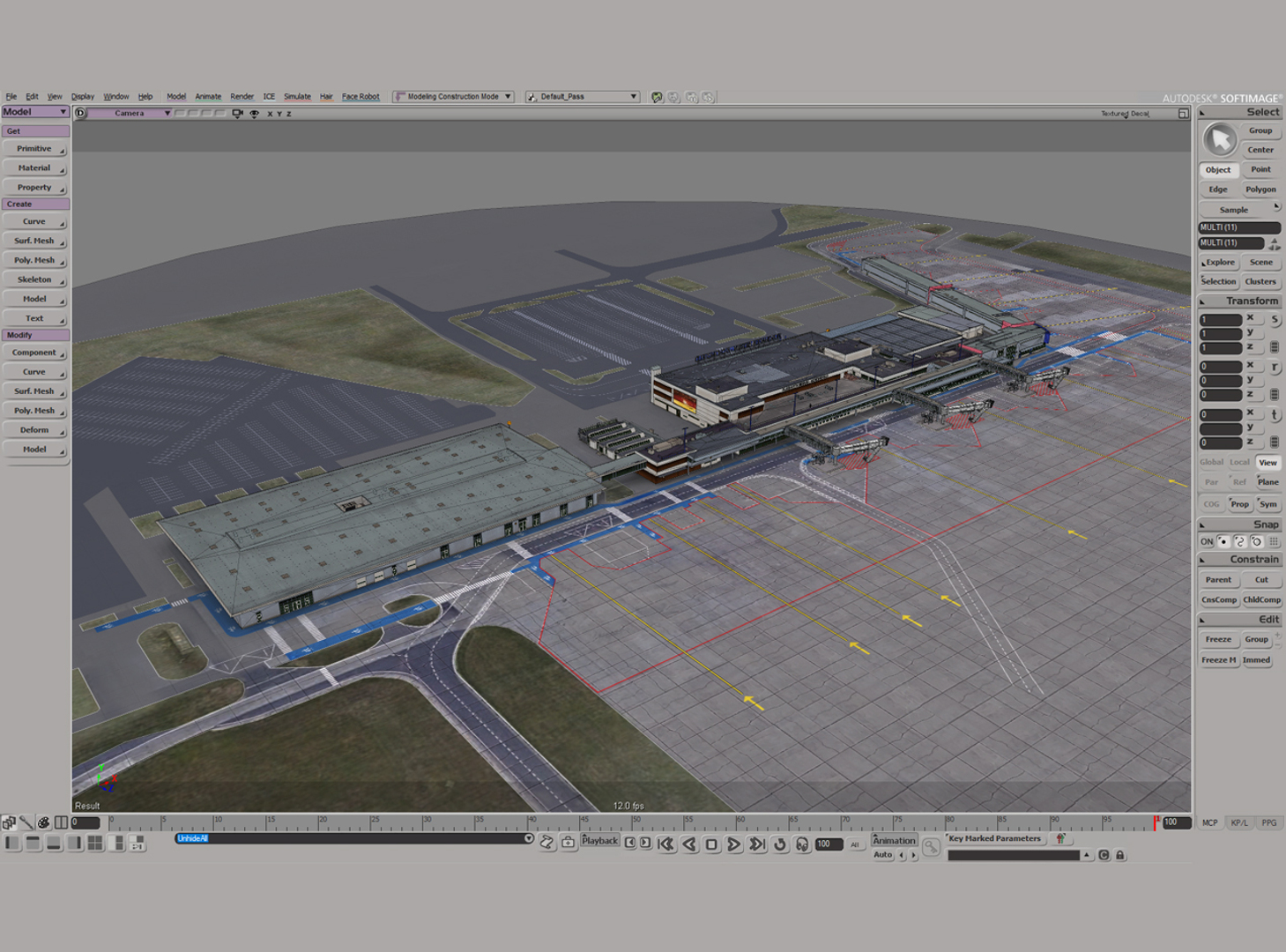This screenshot has width=1286, height=952.
Task: Click the lock icon at bottom right
Action: pyautogui.click(x=1120, y=855)
